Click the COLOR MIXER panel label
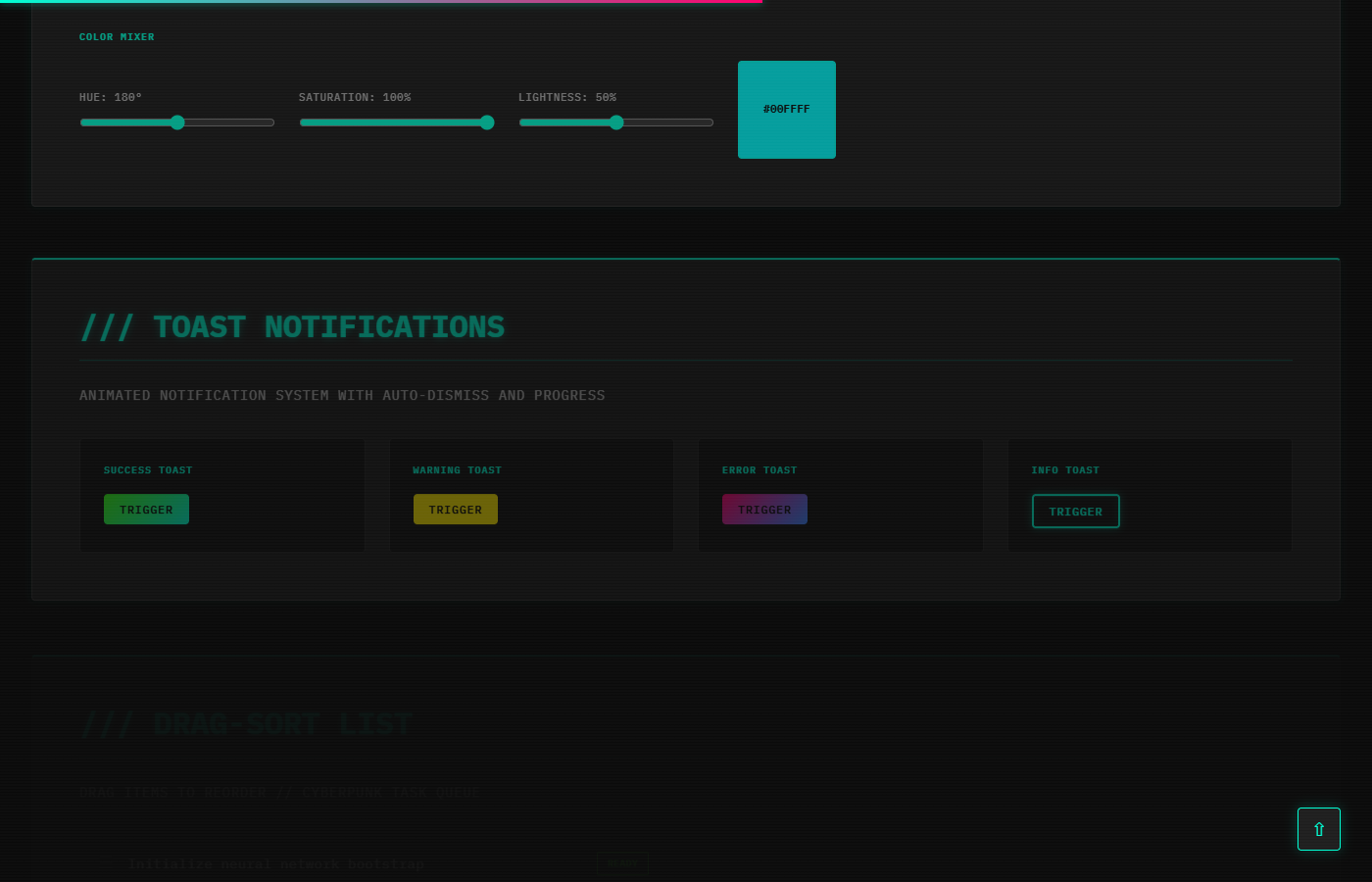 click(117, 36)
